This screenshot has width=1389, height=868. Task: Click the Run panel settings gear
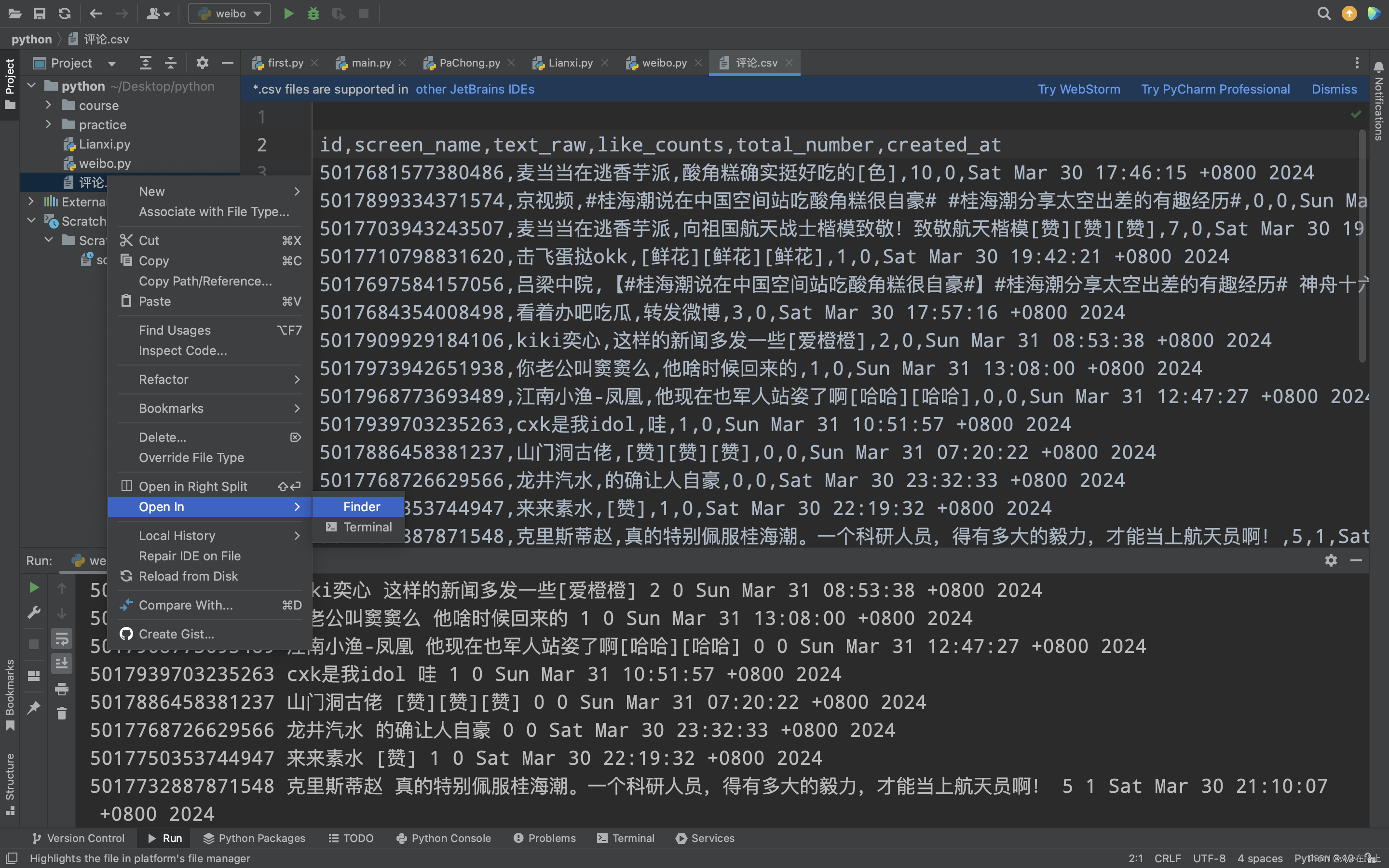click(x=1331, y=560)
